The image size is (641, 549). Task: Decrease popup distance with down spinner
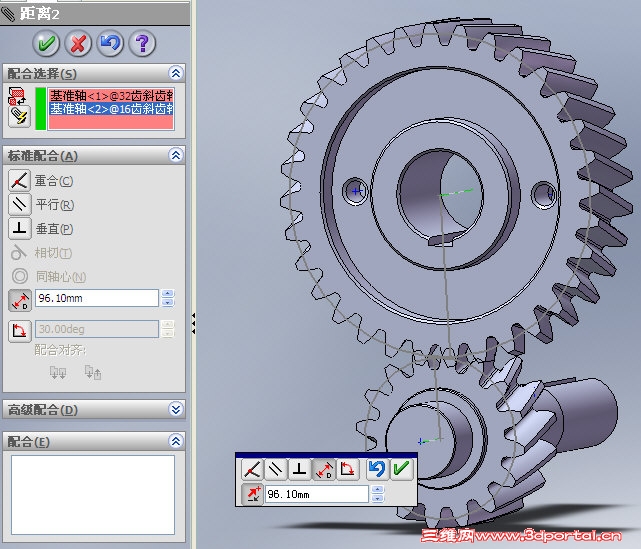coord(378,499)
